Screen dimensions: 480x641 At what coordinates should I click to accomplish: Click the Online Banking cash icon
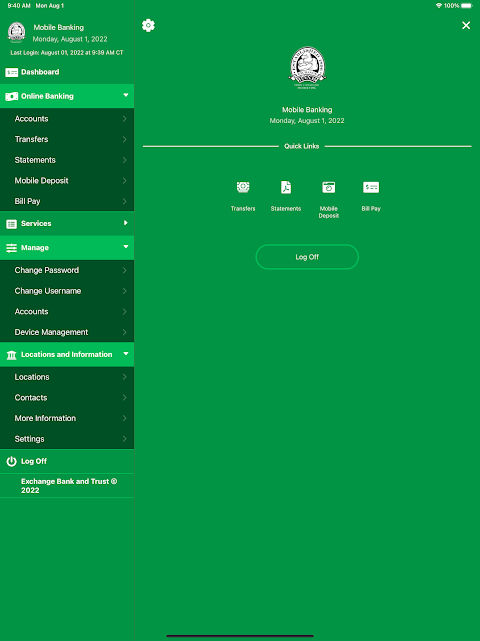pos(11,96)
